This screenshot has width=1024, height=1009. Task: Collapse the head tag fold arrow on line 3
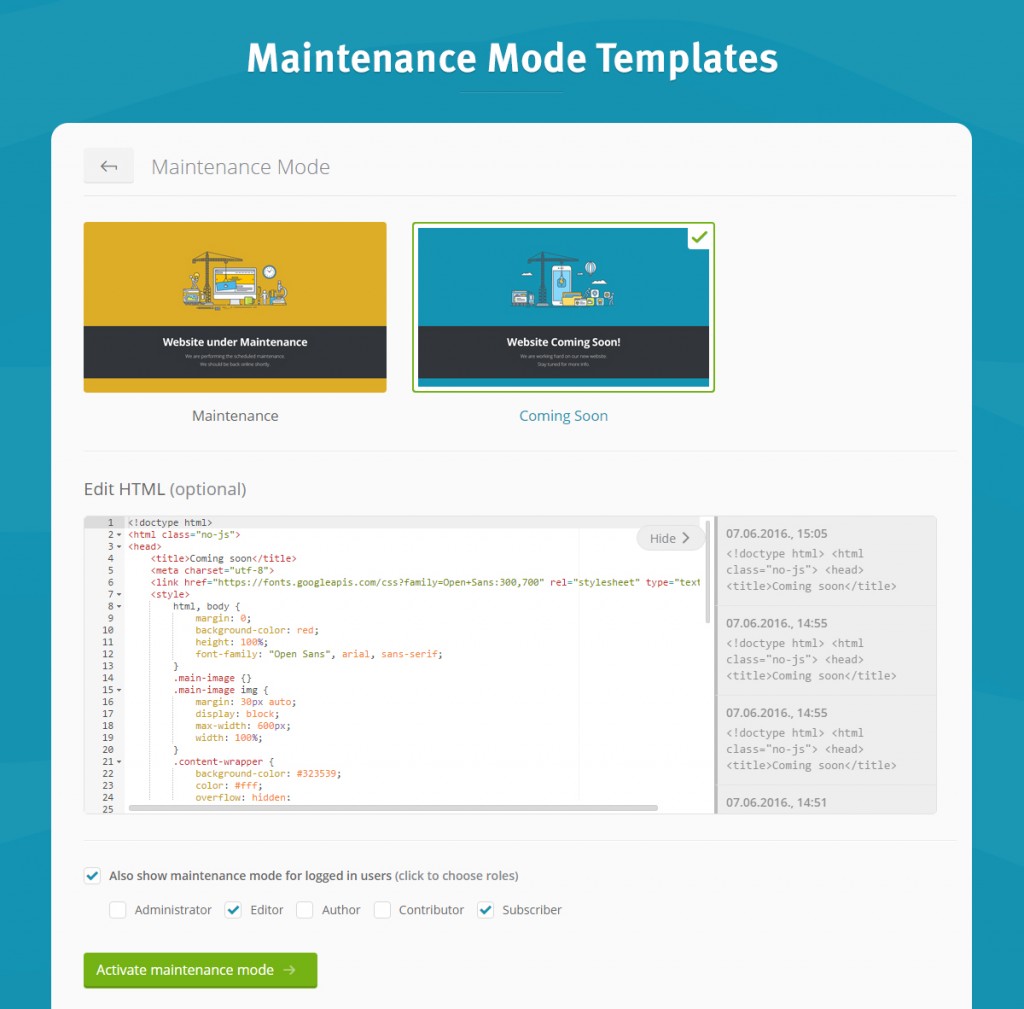(x=119, y=547)
